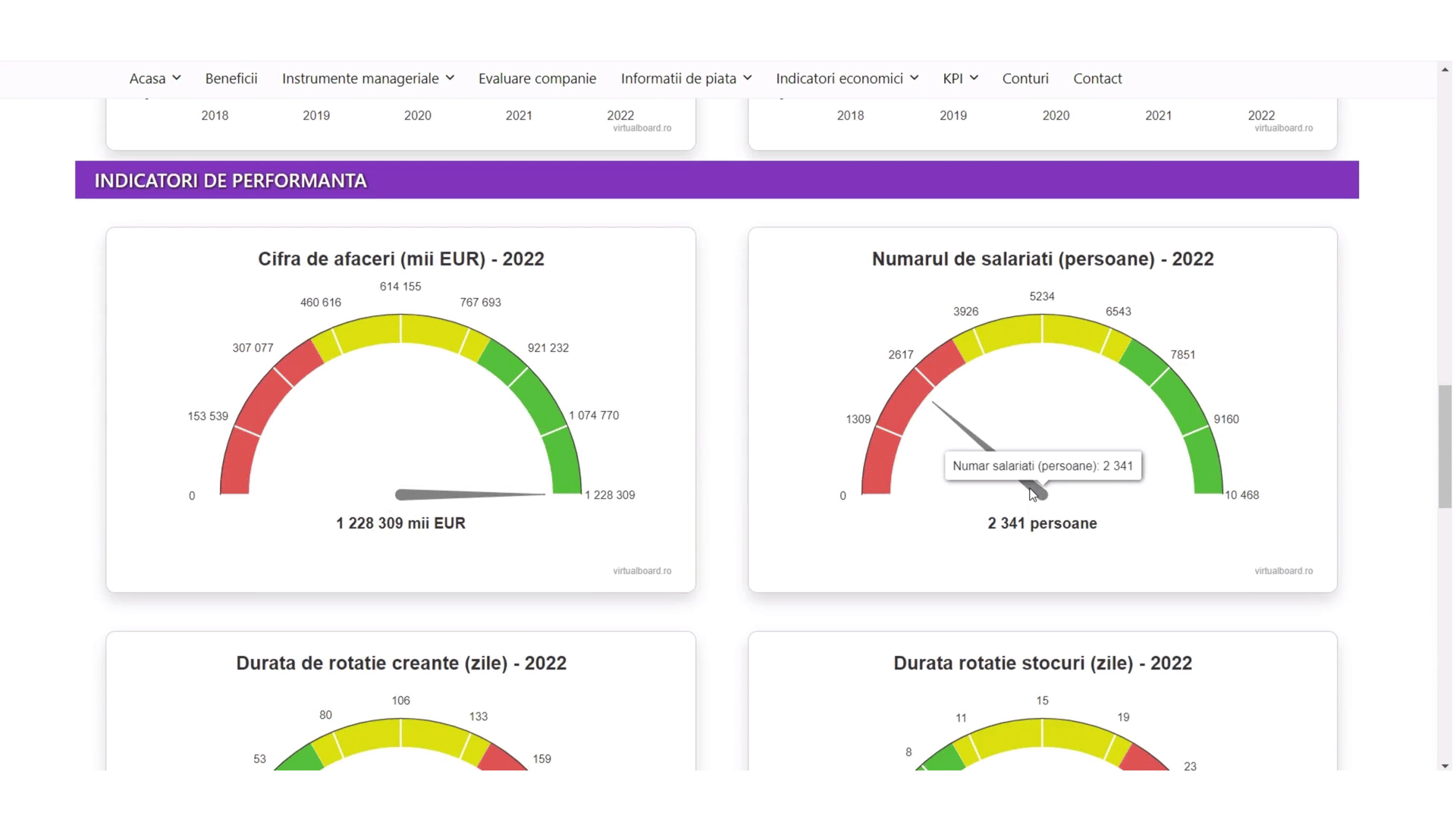Expand the Acasa dropdown menu
This screenshot has width=1456, height=819.
155,79
